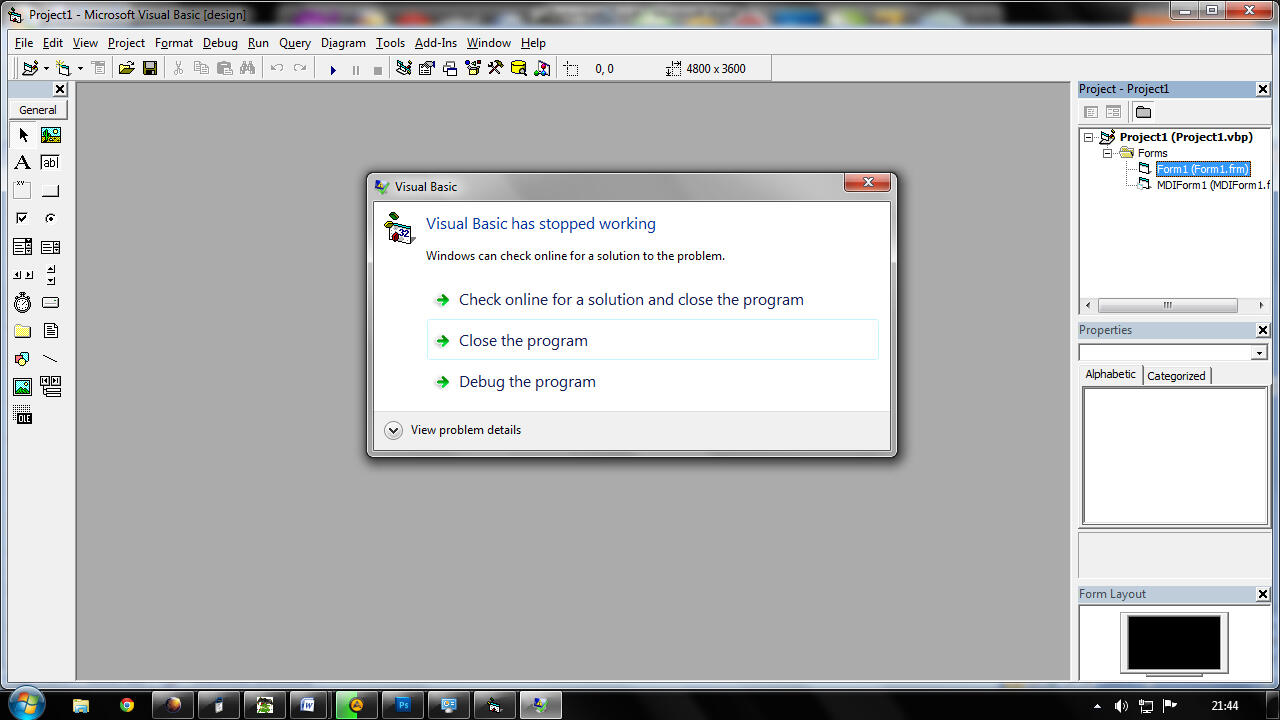Click the Open Project folder icon
The height and width of the screenshot is (720, 1280).
126,68
